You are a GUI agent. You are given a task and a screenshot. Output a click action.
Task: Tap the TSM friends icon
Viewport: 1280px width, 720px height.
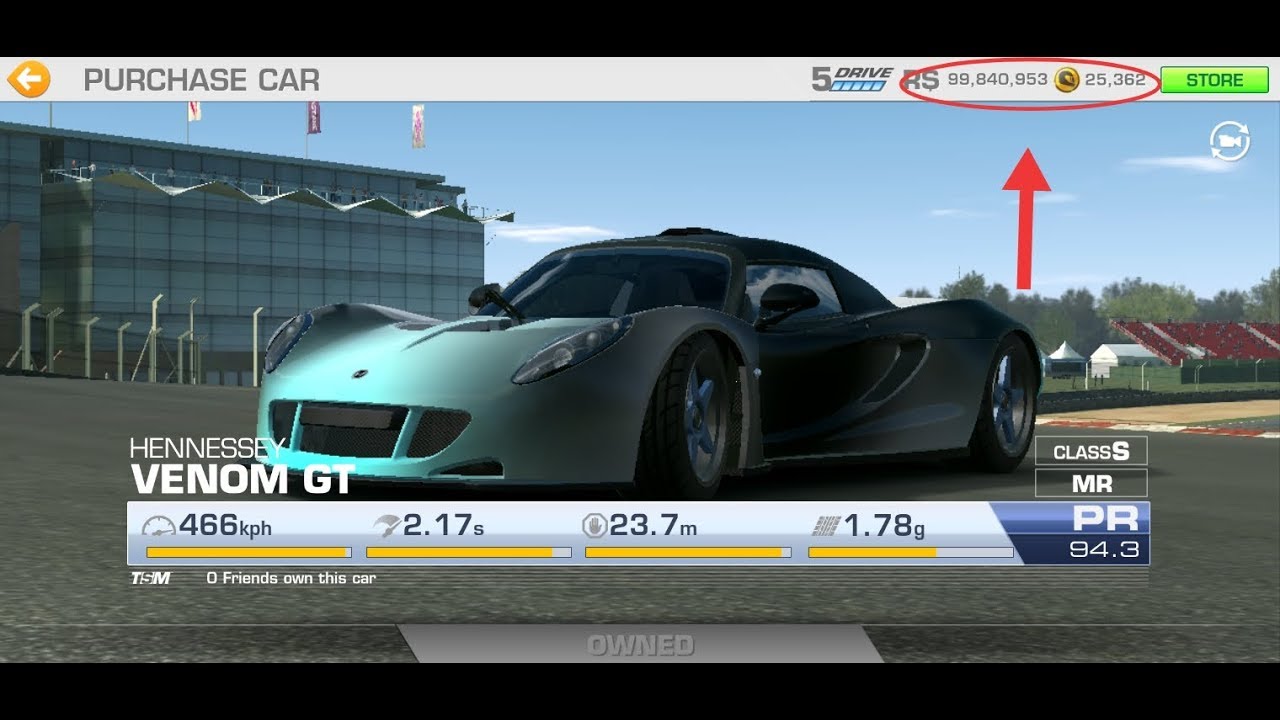point(150,578)
